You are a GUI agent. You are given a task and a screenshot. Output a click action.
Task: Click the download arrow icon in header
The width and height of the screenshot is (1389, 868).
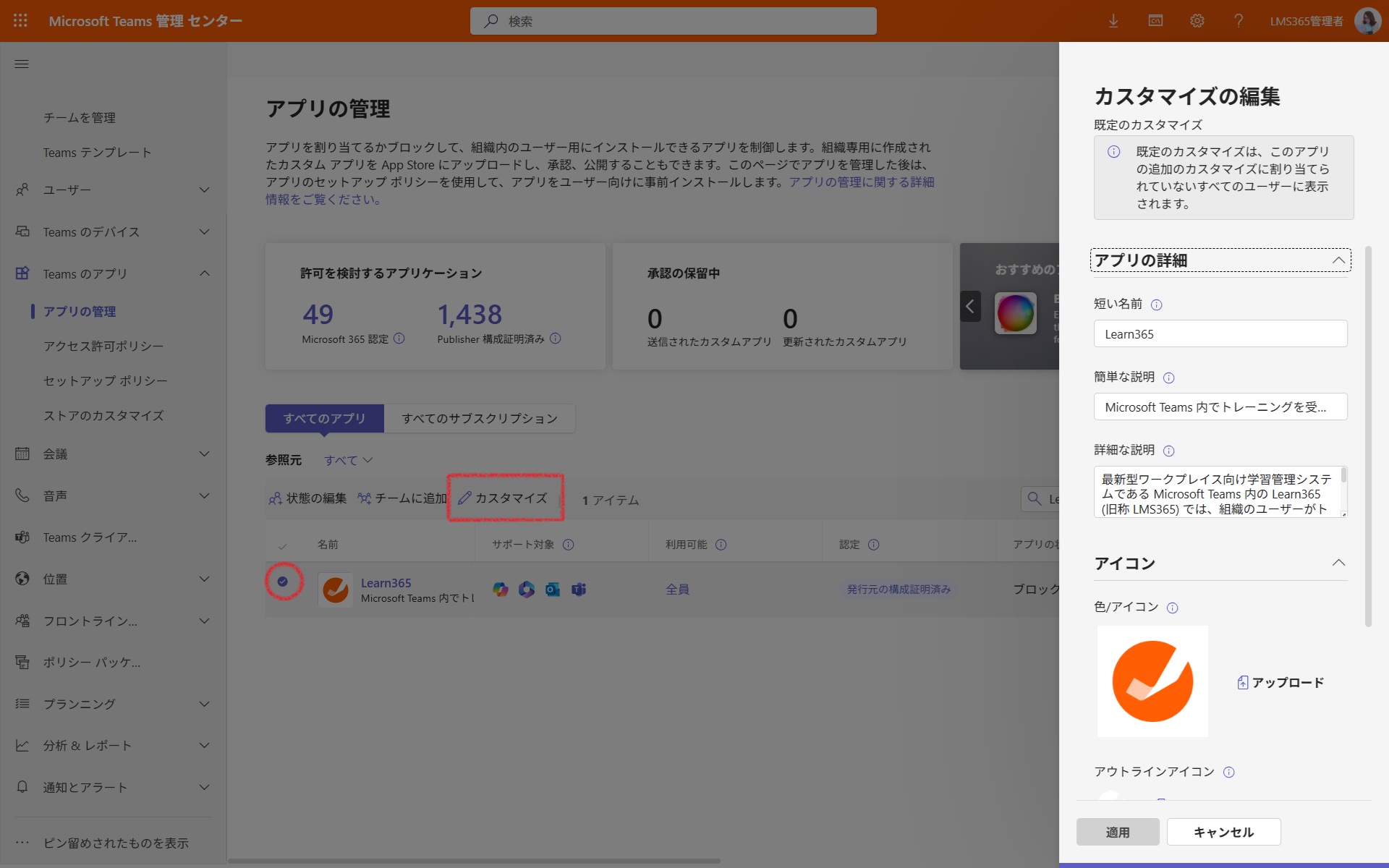click(x=1113, y=21)
